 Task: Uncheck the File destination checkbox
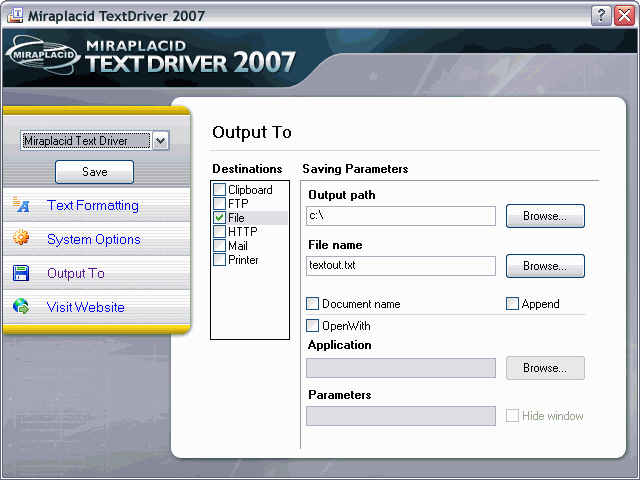tap(220, 218)
